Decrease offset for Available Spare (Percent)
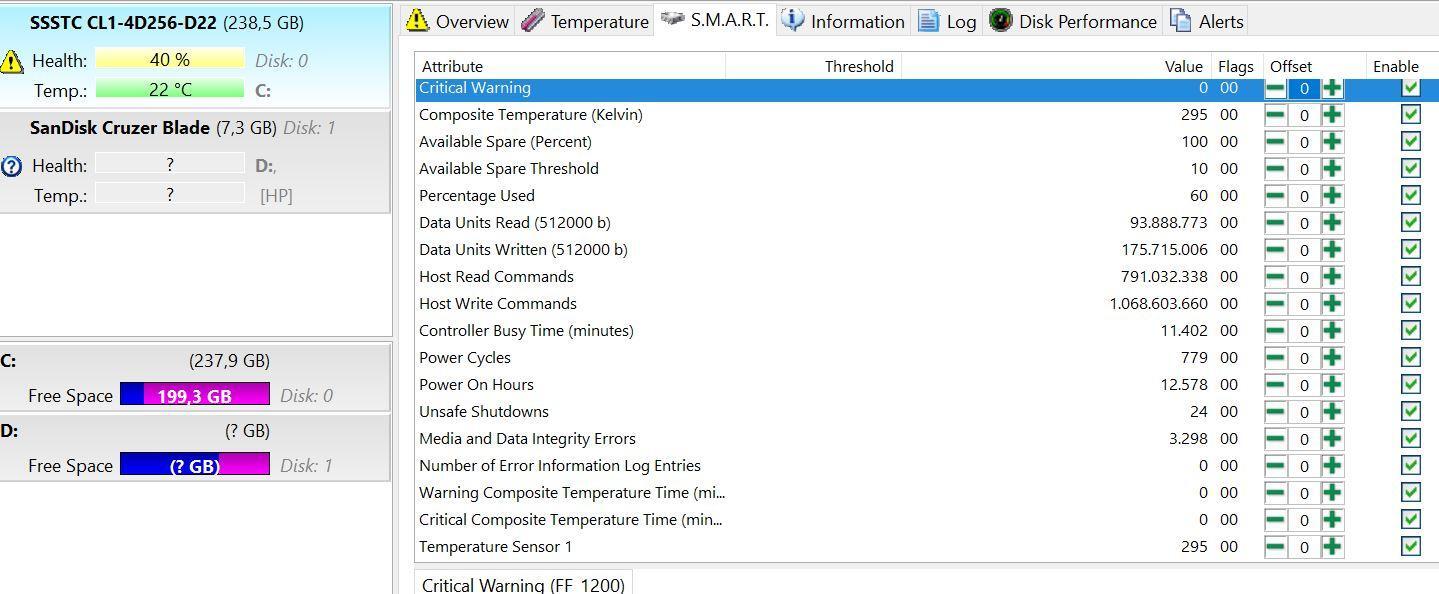 point(1275,142)
